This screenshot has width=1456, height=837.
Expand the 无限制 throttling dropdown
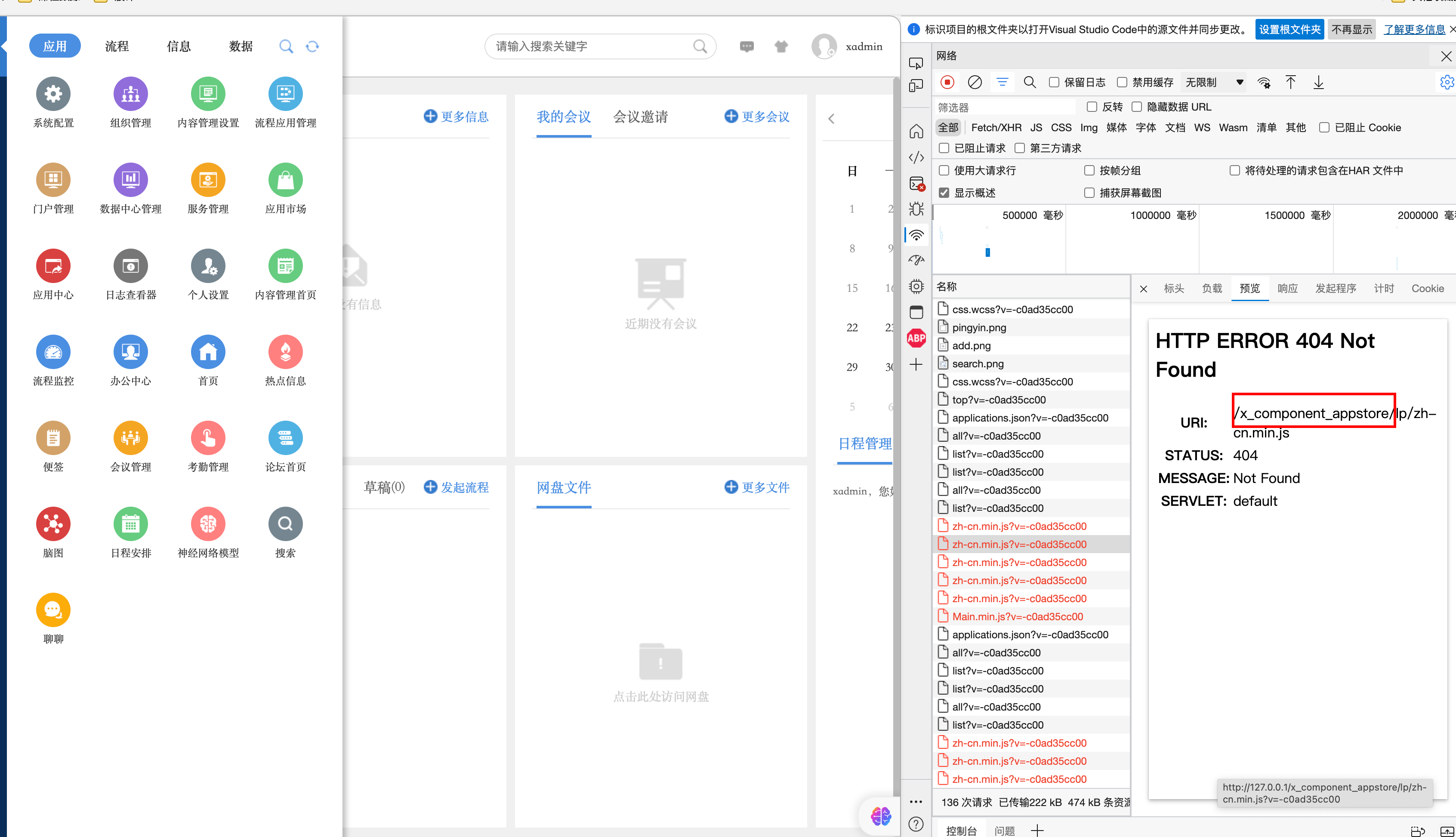click(1214, 82)
